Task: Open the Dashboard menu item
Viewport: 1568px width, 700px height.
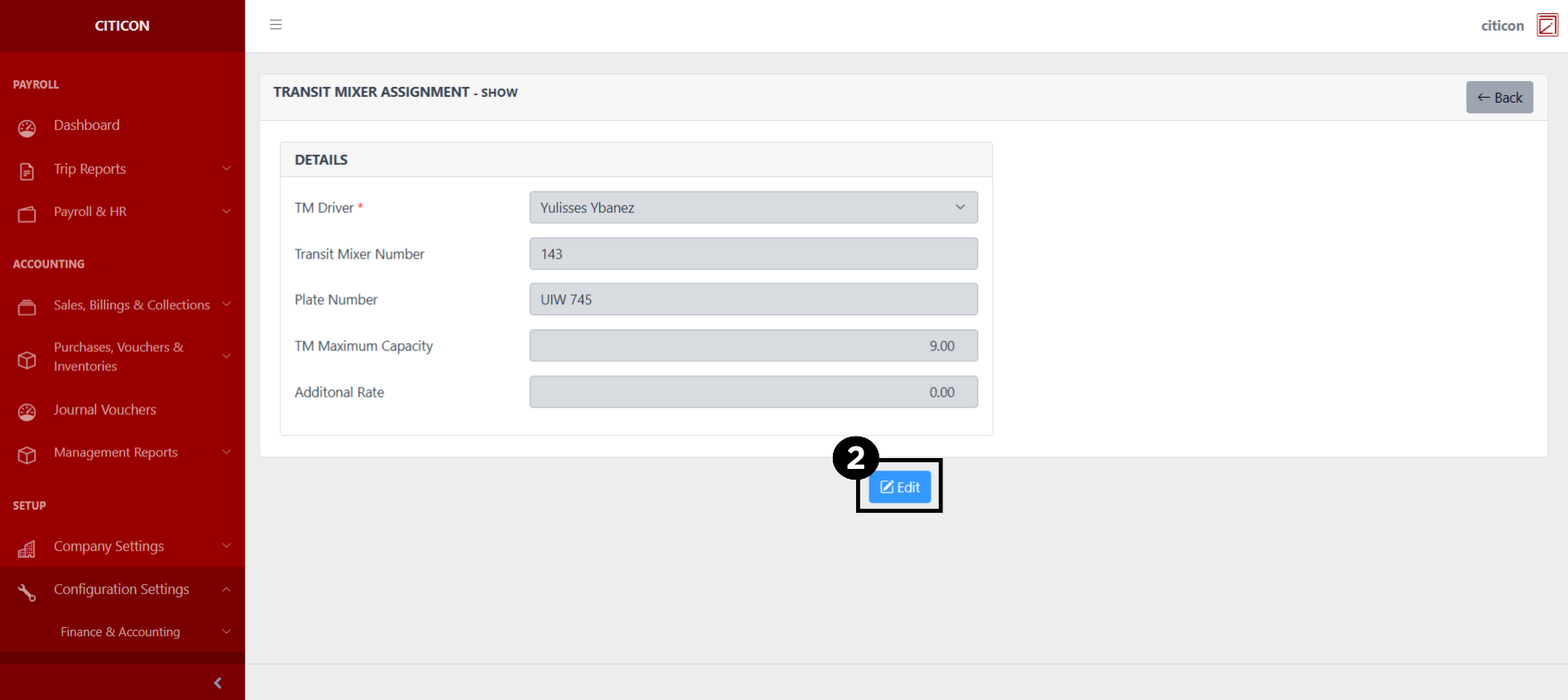Action: pyautogui.click(x=123, y=125)
